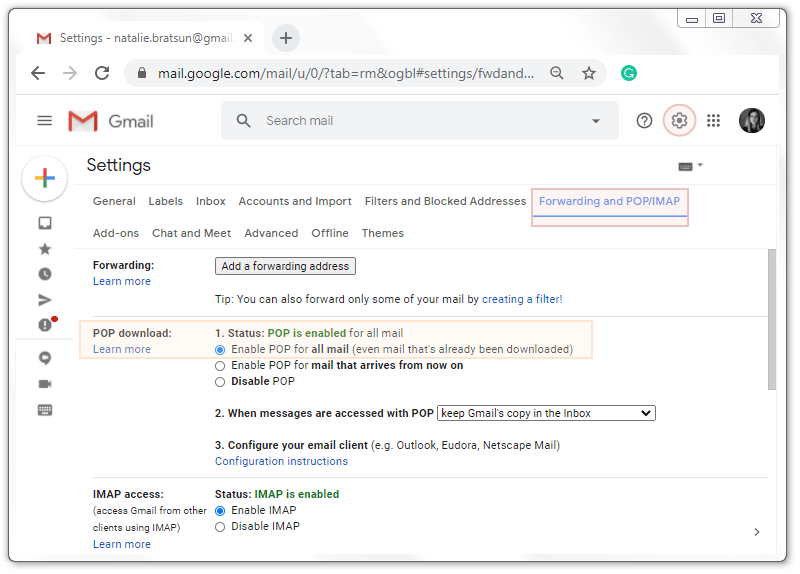Click the settings page vertical scrollbar
The image size is (800, 574).
(x=772, y=320)
